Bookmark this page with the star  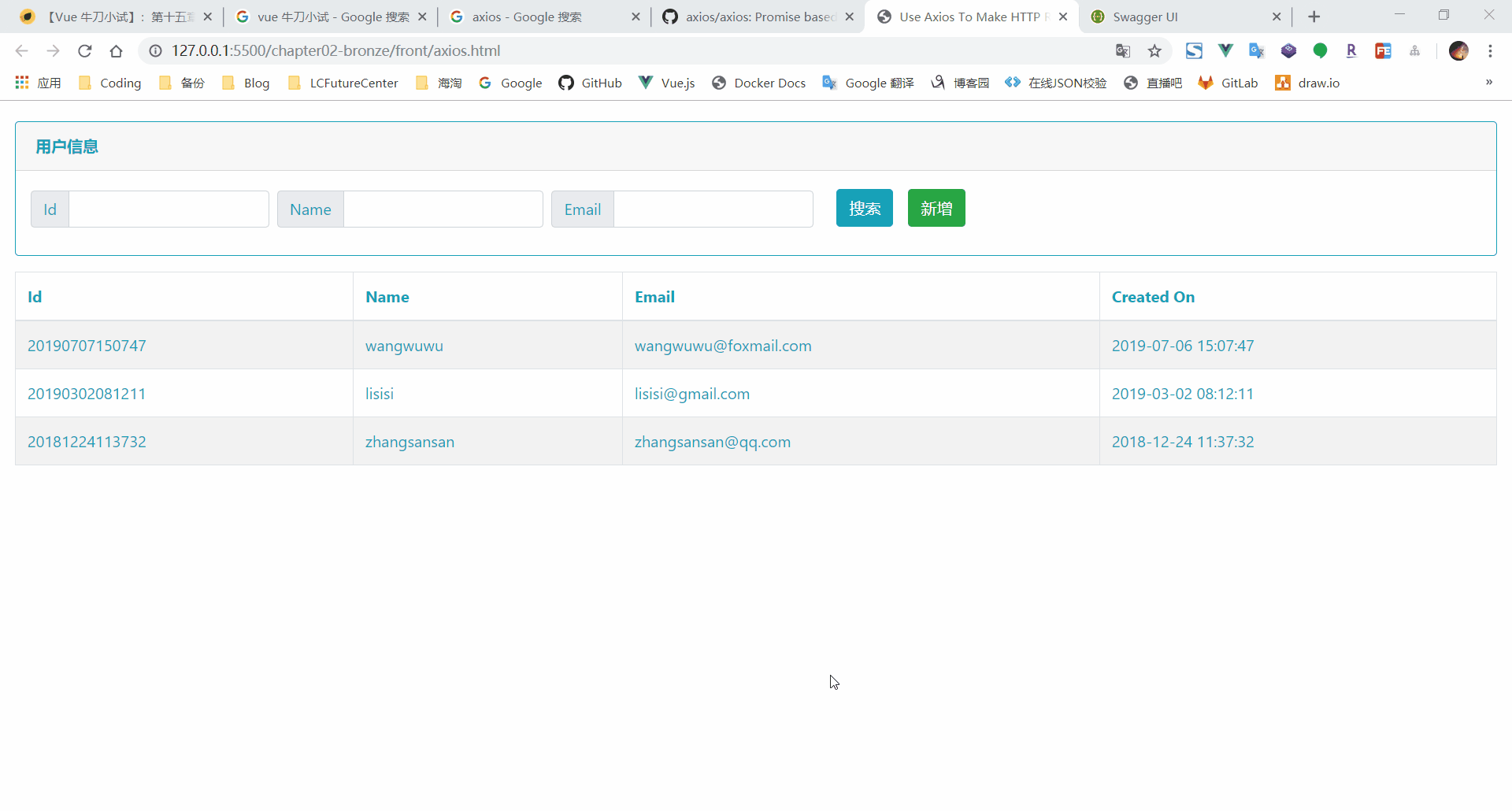[x=1154, y=51]
